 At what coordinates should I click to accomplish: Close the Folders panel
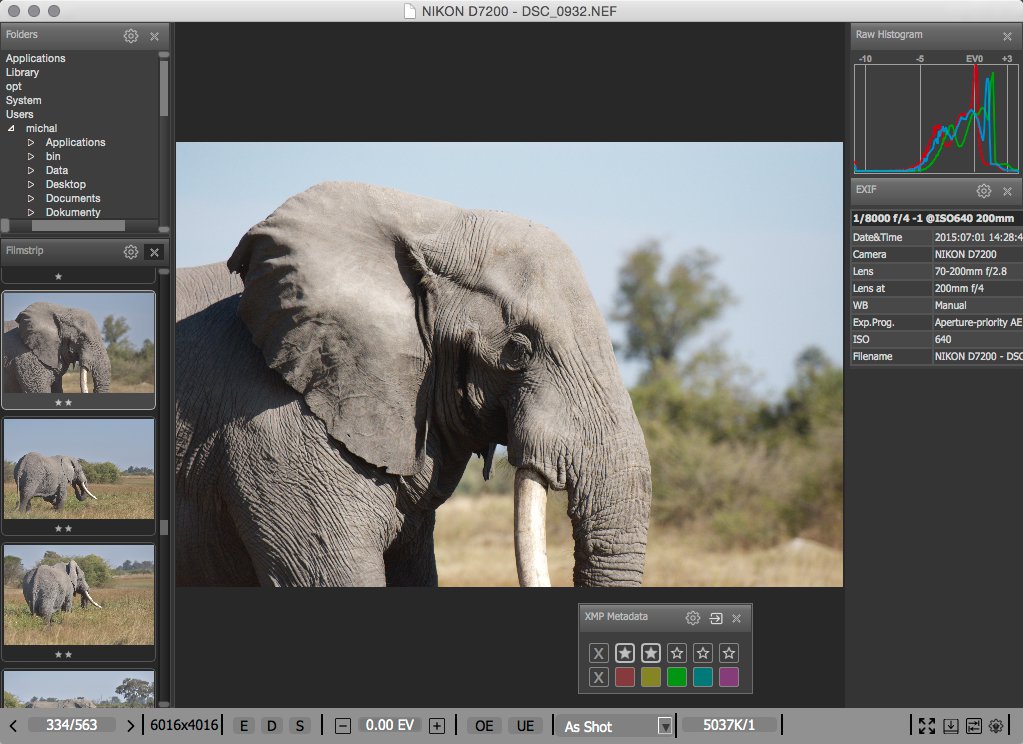155,37
